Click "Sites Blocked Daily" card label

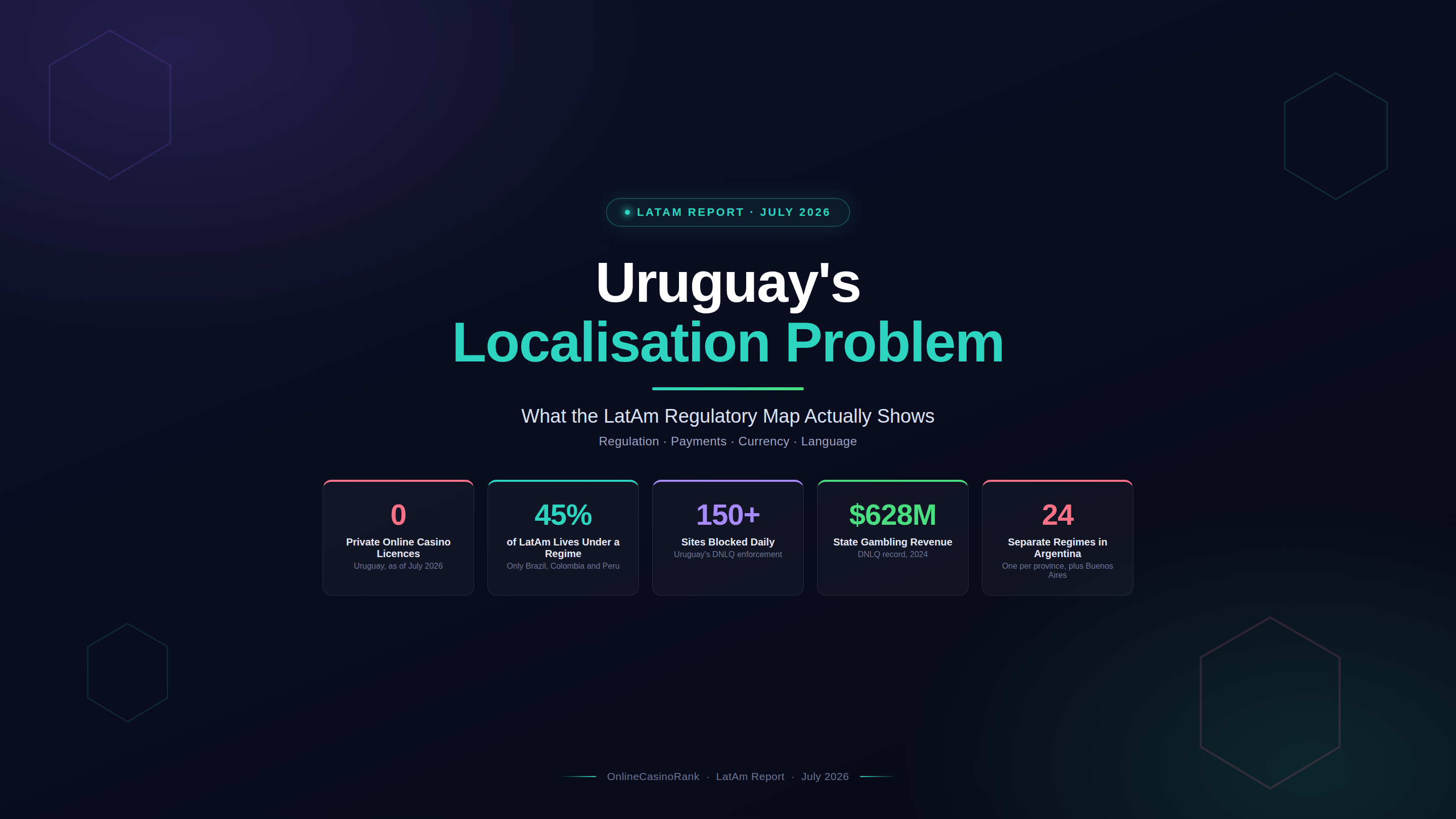point(728,542)
